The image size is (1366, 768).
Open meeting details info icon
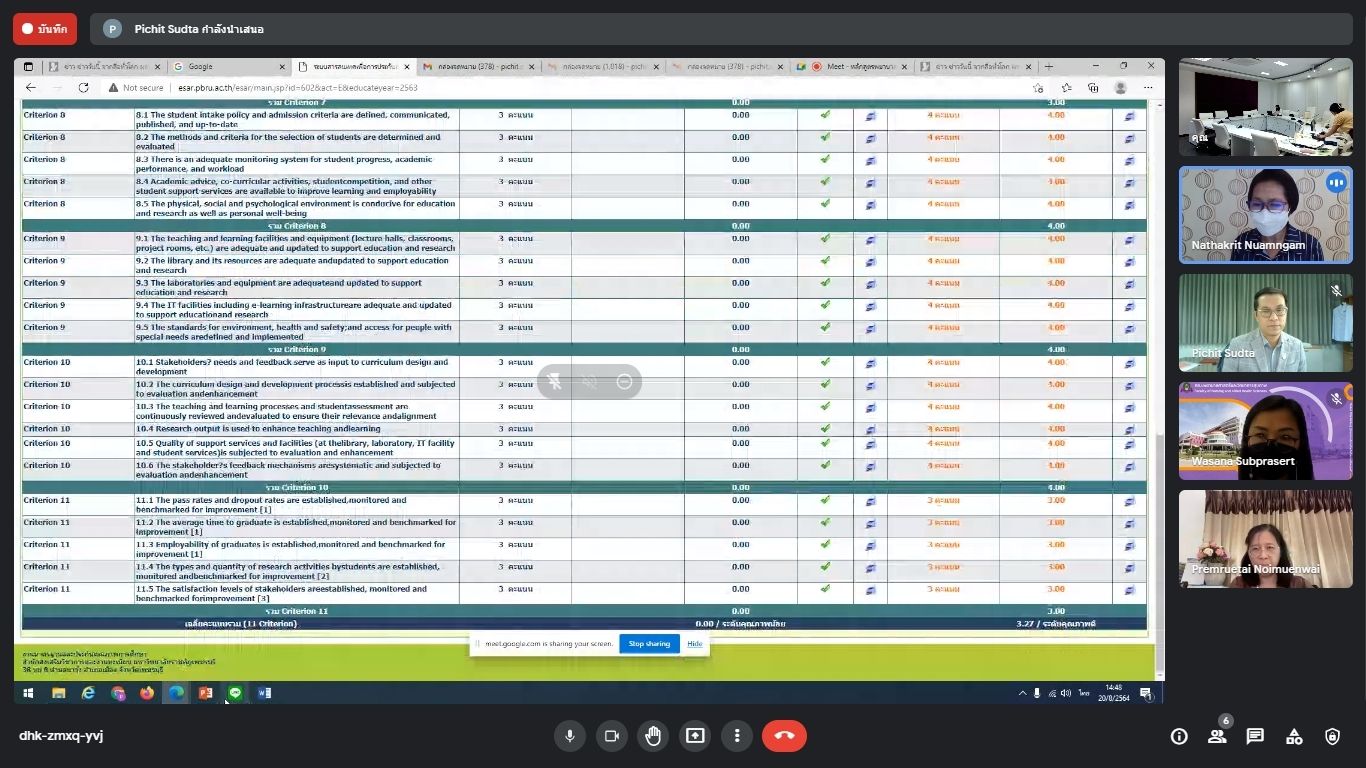pos(1179,736)
